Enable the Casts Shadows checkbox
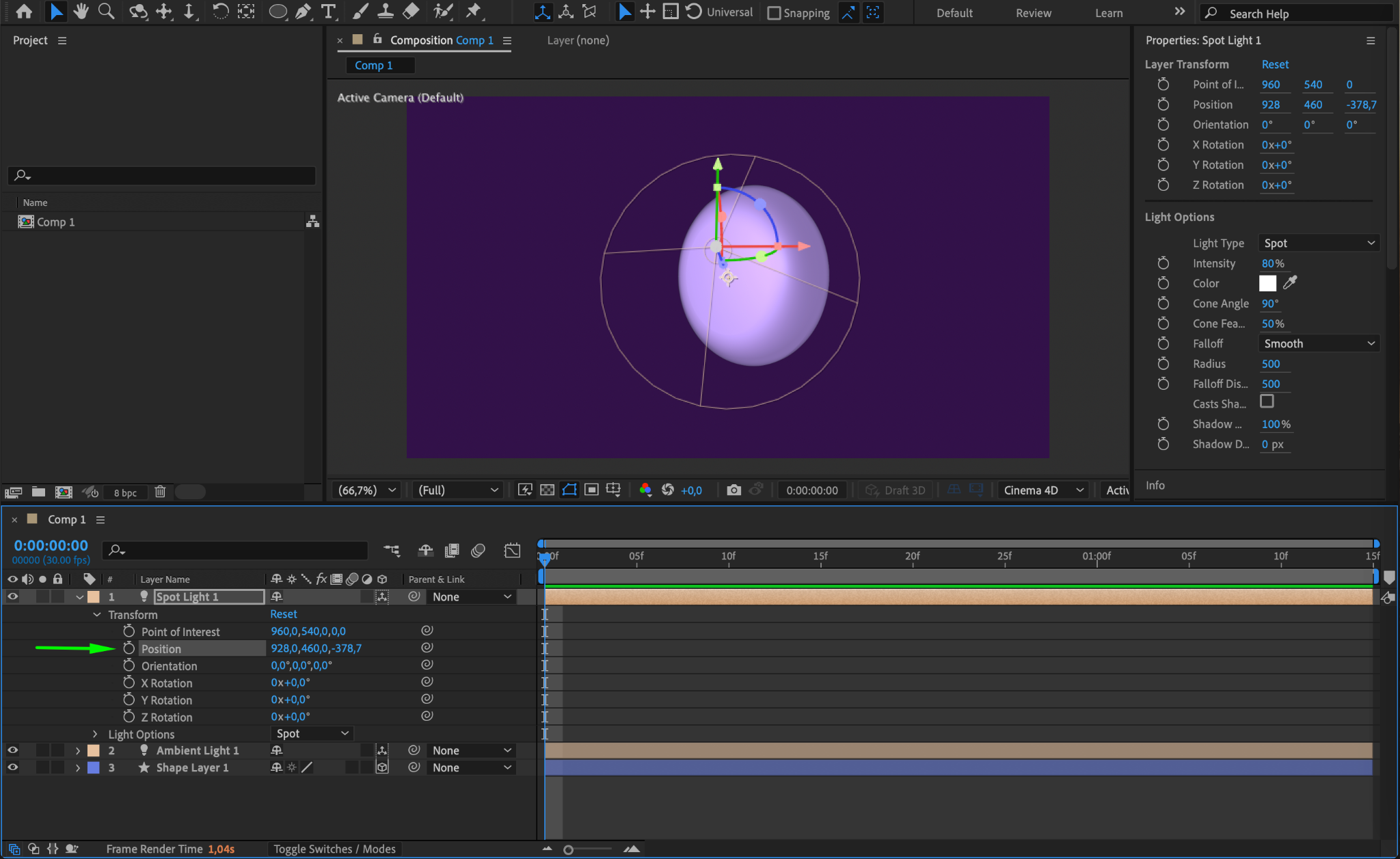Viewport: 1400px width, 859px height. pos(1267,402)
